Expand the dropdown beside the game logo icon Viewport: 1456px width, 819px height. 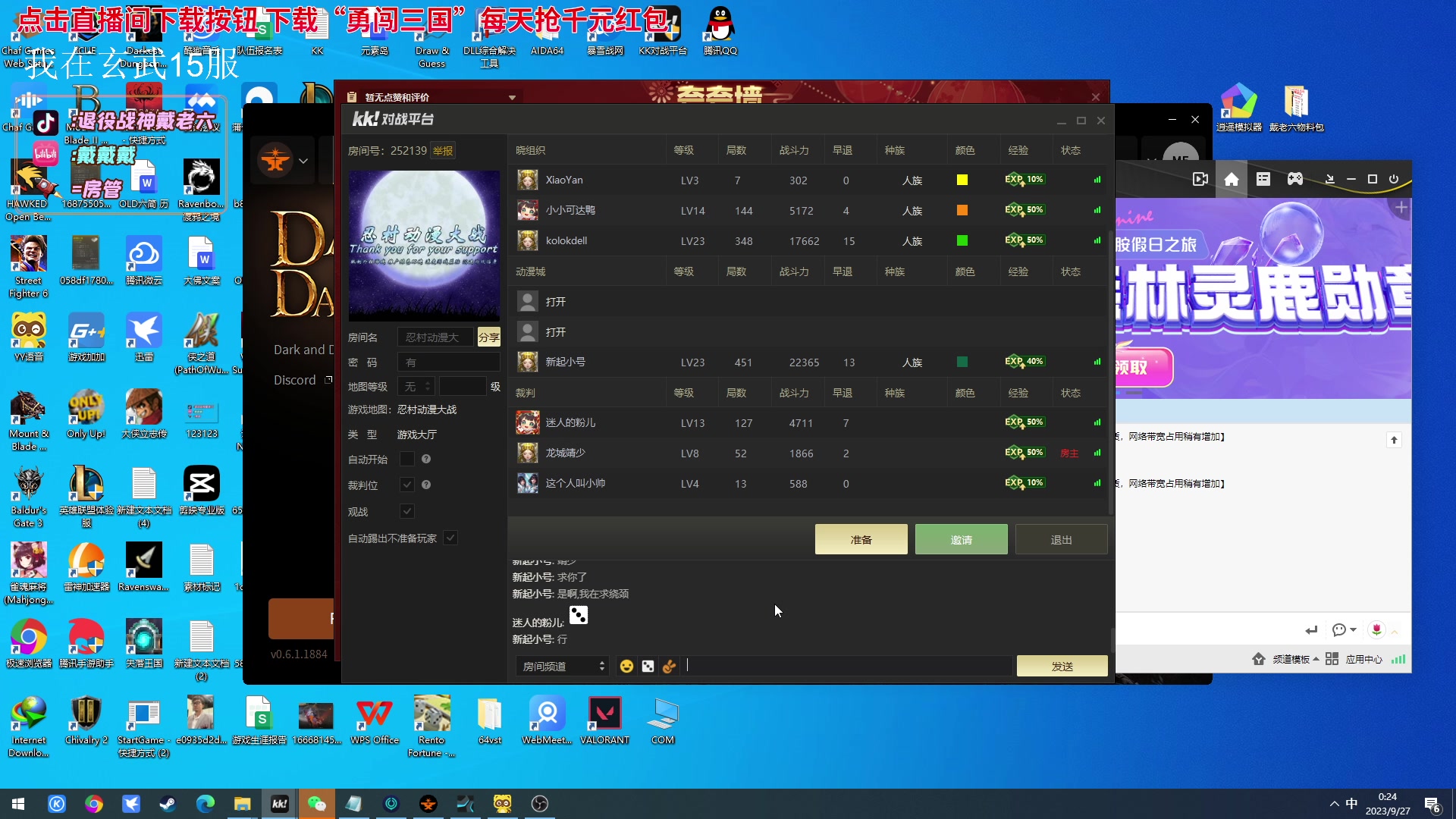click(303, 161)
